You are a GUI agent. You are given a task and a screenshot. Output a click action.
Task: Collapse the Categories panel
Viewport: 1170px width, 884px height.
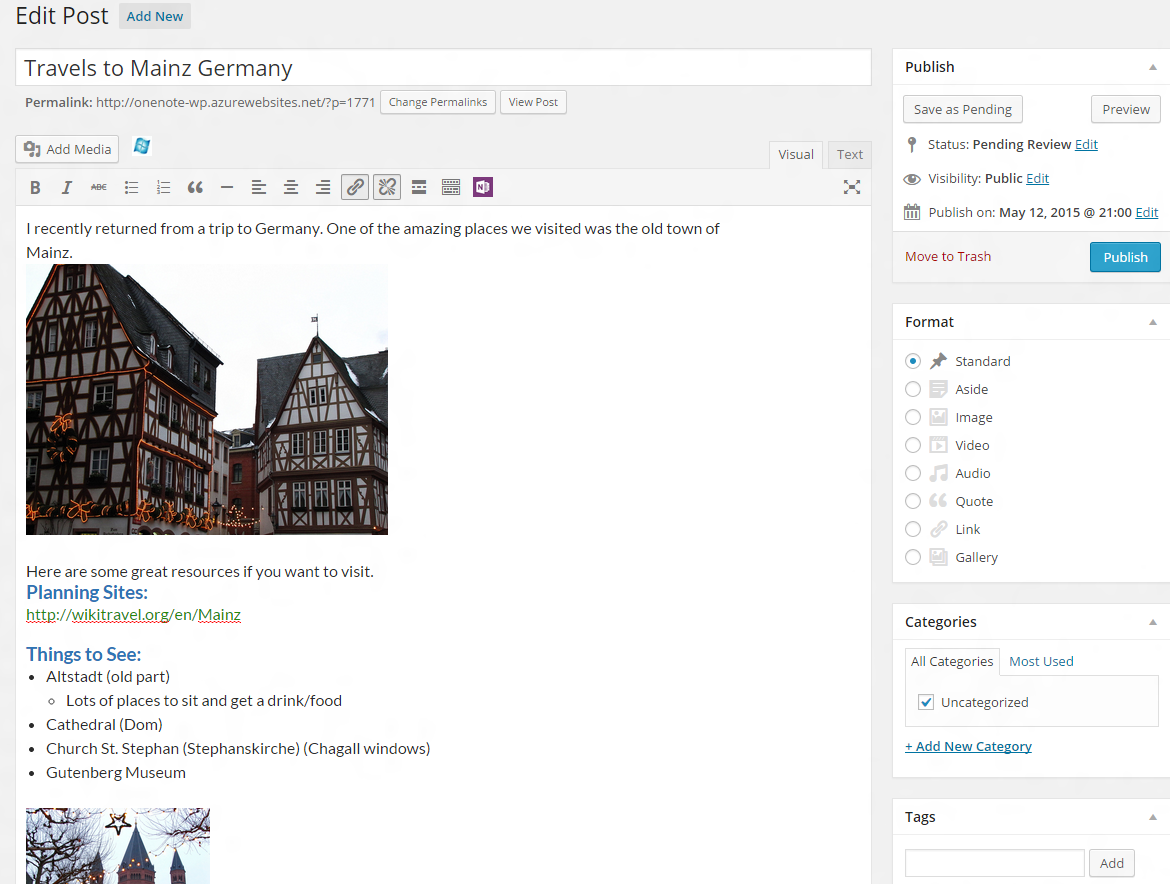[x=1152, y=622]
